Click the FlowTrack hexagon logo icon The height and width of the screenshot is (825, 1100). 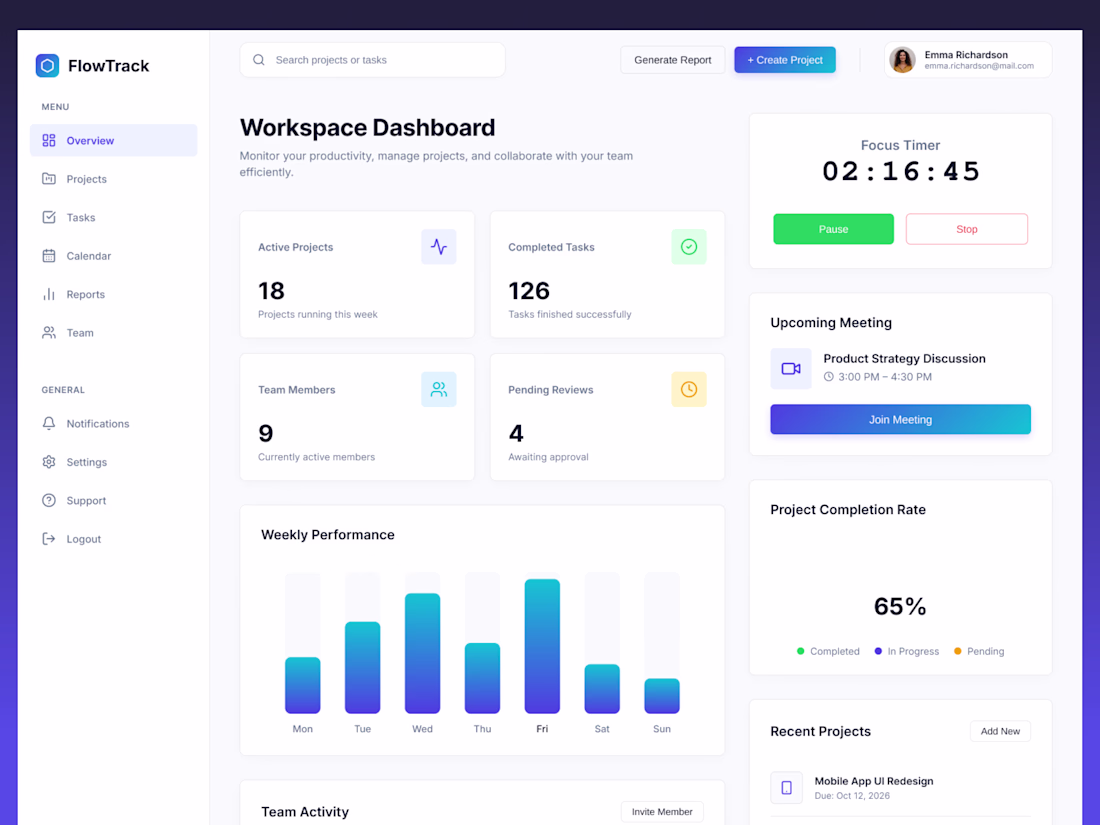[48, 66]
